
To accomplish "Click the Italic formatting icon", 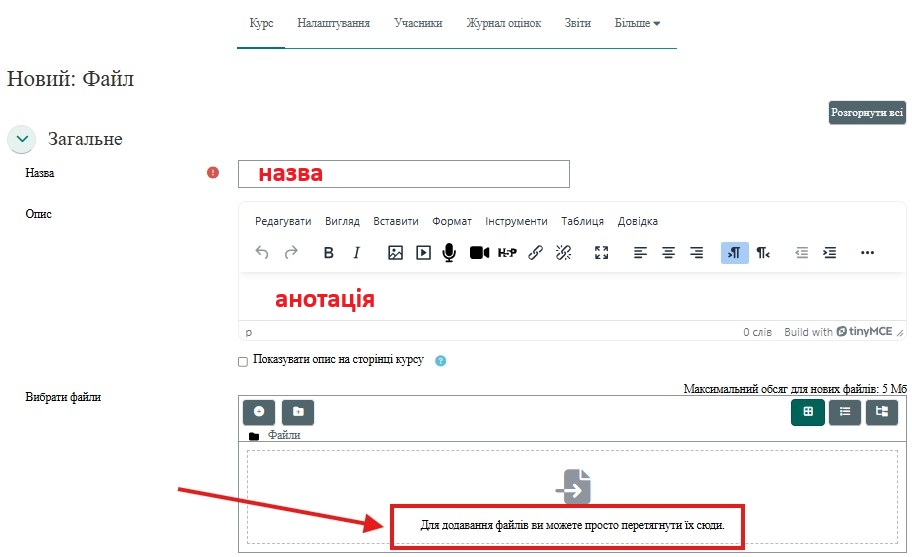I will click(356, 253).
